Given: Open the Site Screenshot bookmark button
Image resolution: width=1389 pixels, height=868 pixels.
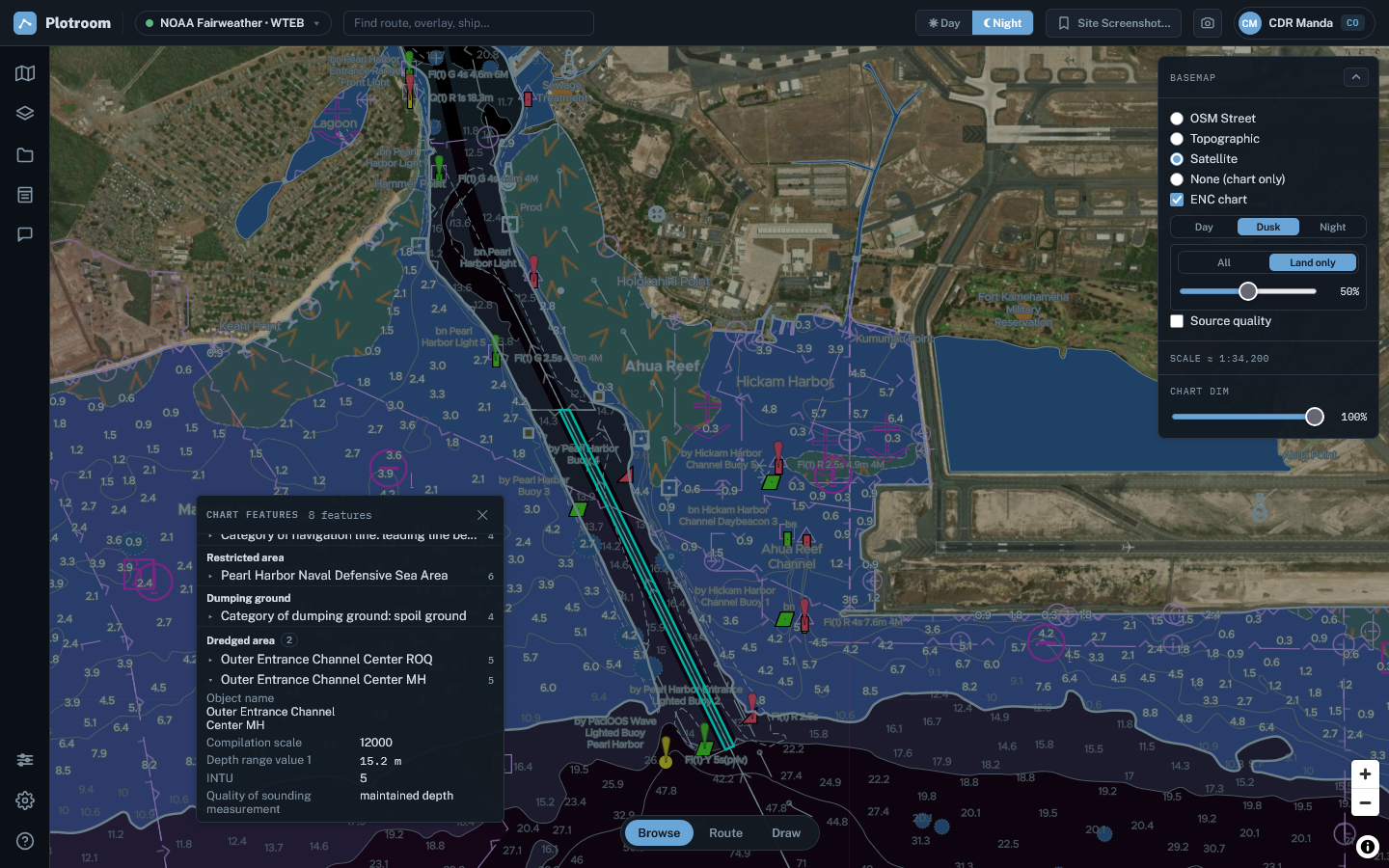Looking at the screenshot, I should 1115,23.
